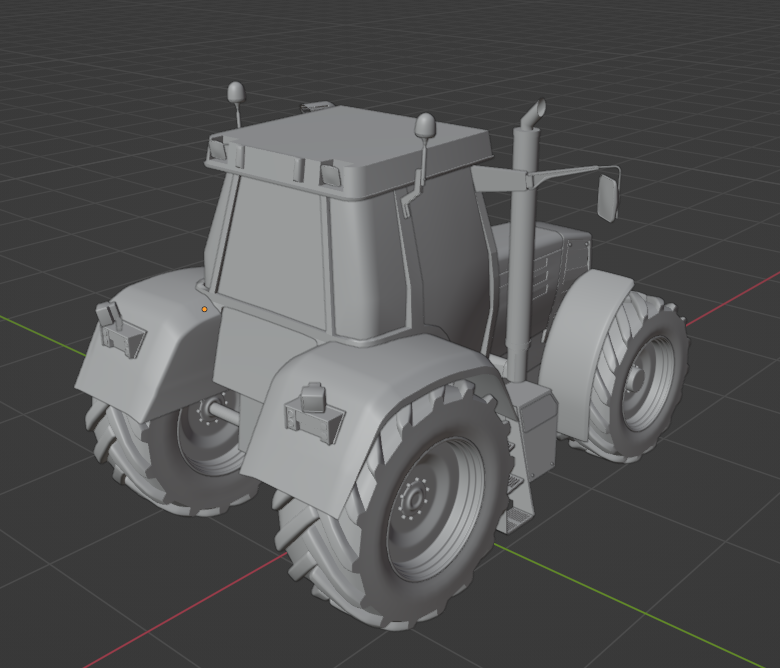This screenshot has width=780, height=668.
Task: Select the front wheel's rim hub
Action: [x=637, y=380]
